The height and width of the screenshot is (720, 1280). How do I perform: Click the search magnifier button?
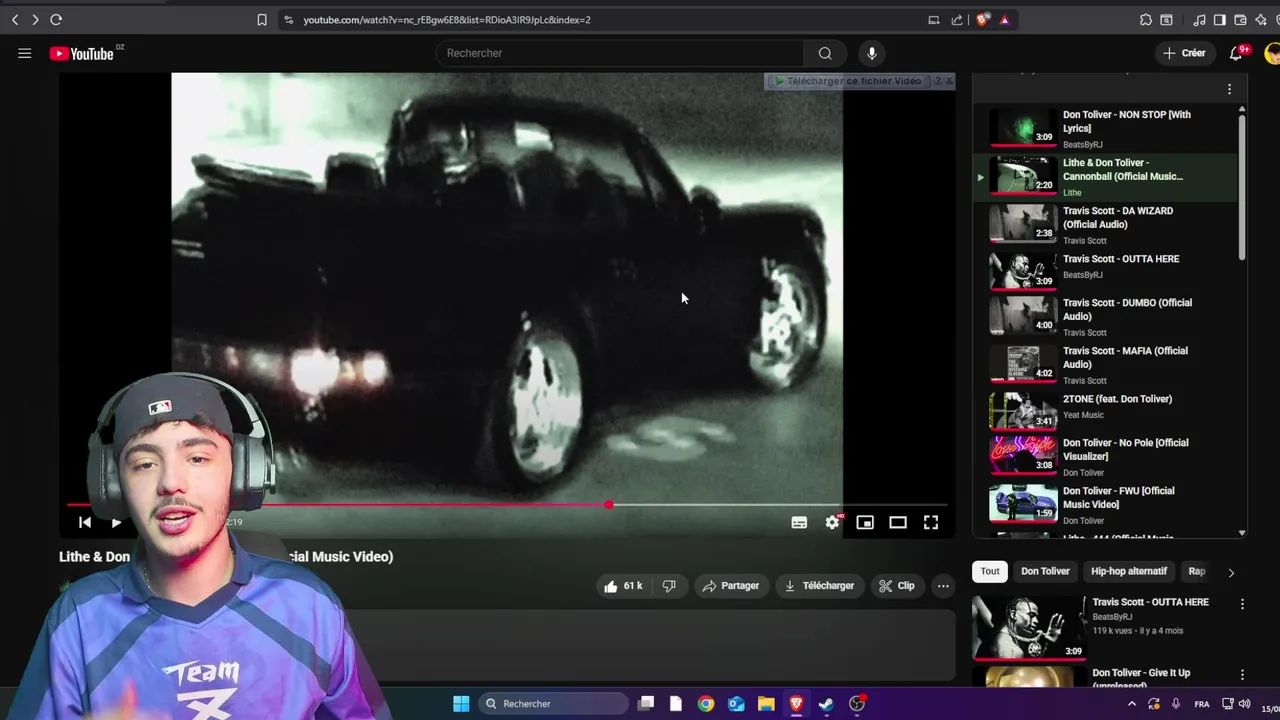(x=825, y=53)
